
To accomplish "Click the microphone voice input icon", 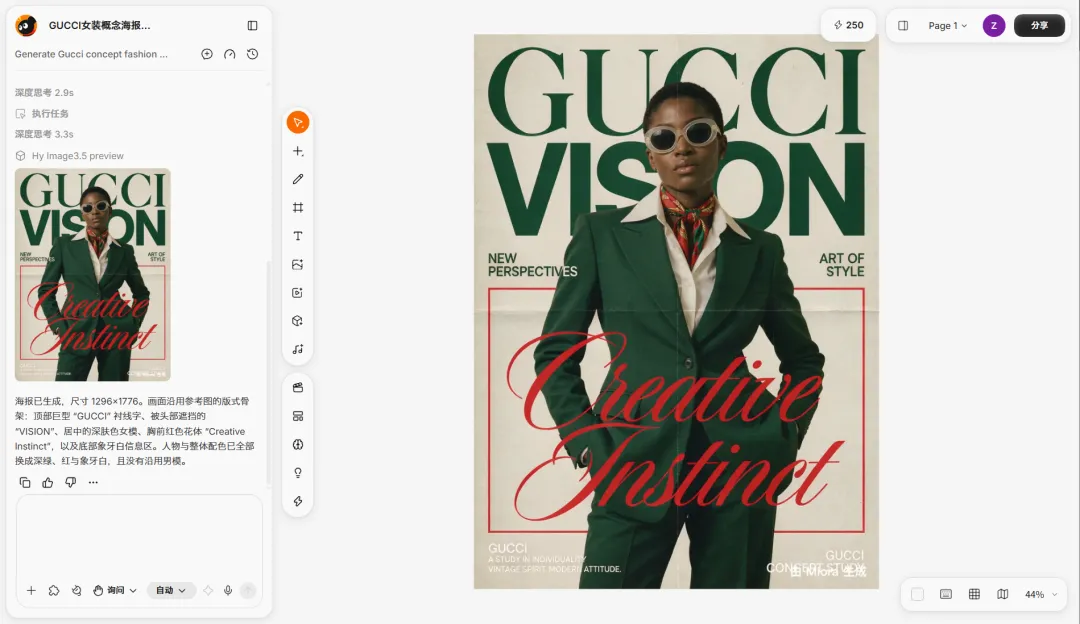I will [x=228, y=590].
